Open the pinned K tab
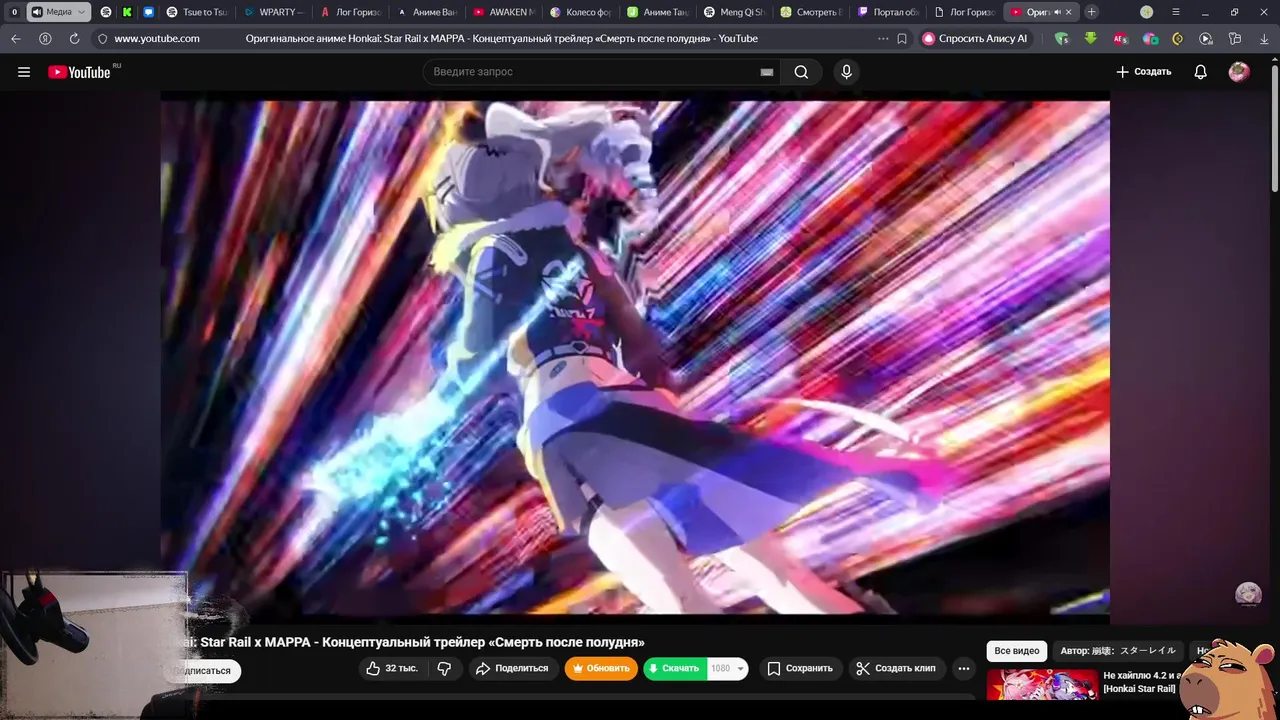This screenshot has height=720, width=1280. (x=127, y=12)
